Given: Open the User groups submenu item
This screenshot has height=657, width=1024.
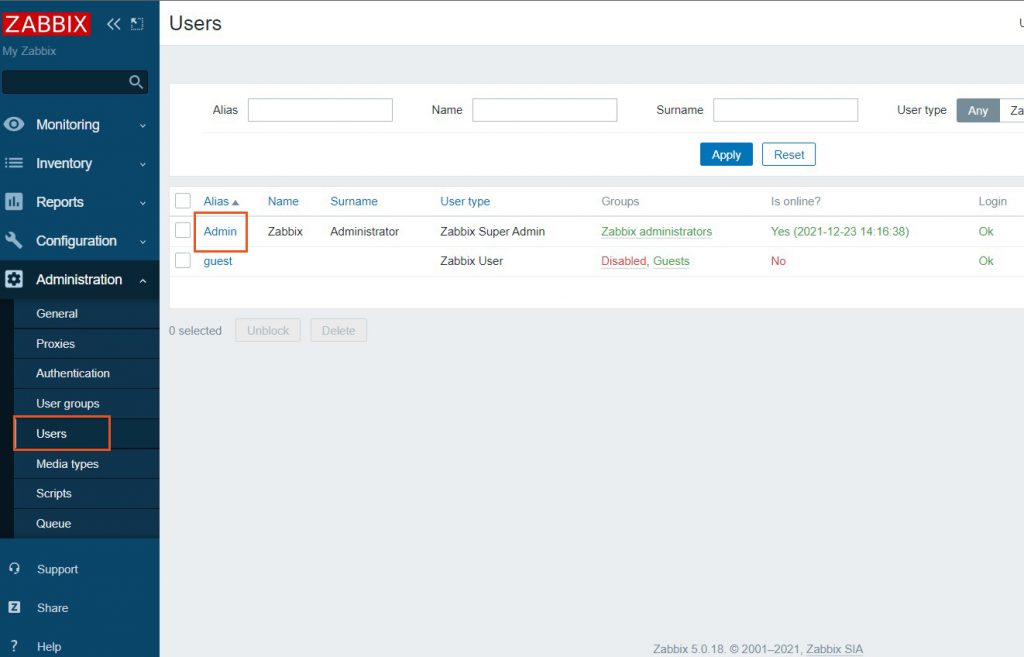Looking at the screenshot, I should [x=86, y=404].
